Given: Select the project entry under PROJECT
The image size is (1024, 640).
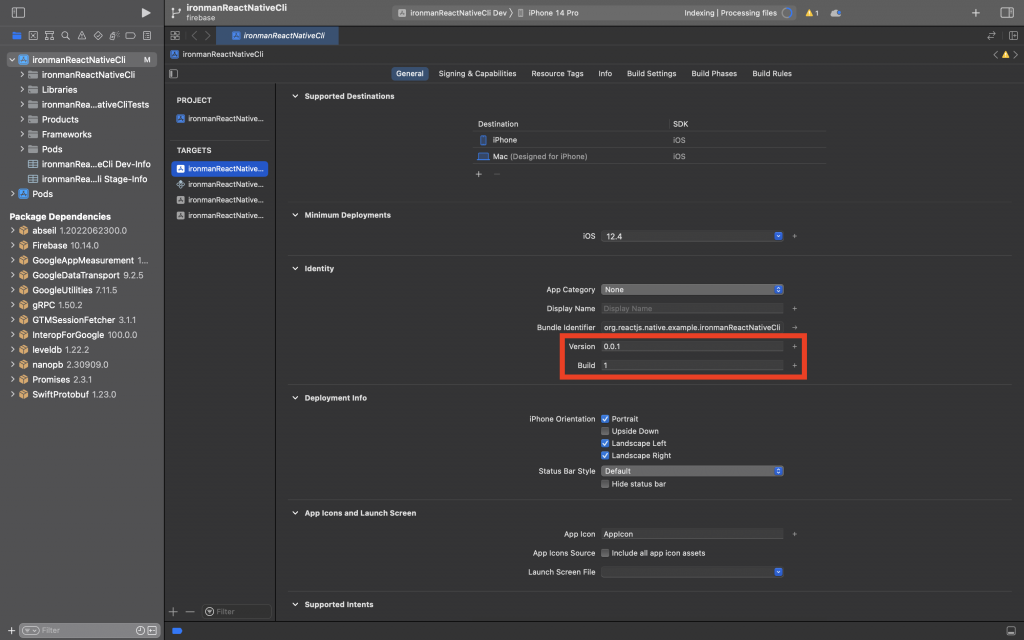Looking at the screenshot, I should [220, 119].
